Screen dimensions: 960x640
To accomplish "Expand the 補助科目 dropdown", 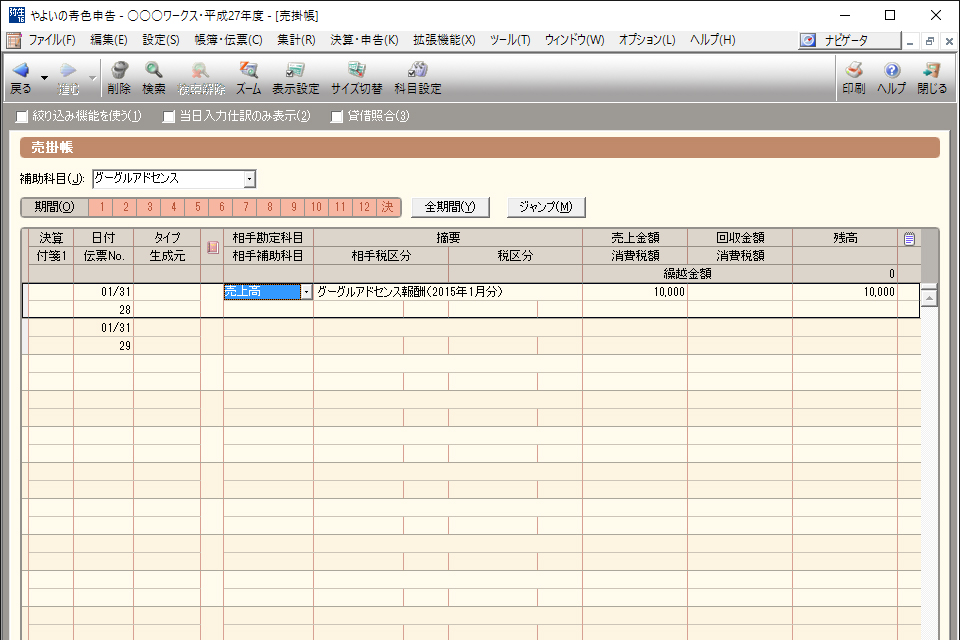I will (x=249, y=179).
